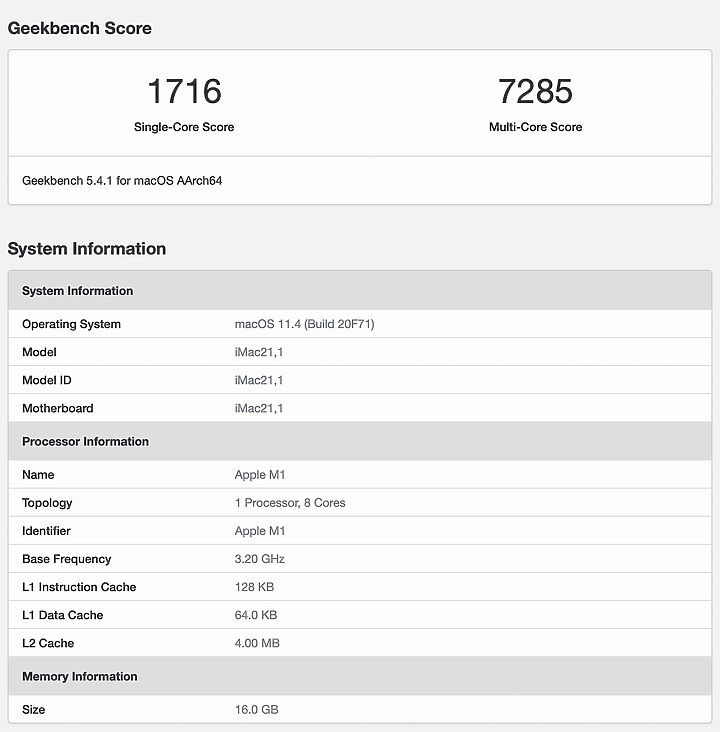The width and height of the screenshot is (720, 732).
Task: Select the 128 KB value
Action: pyautogui.click(x=254, y=587)
